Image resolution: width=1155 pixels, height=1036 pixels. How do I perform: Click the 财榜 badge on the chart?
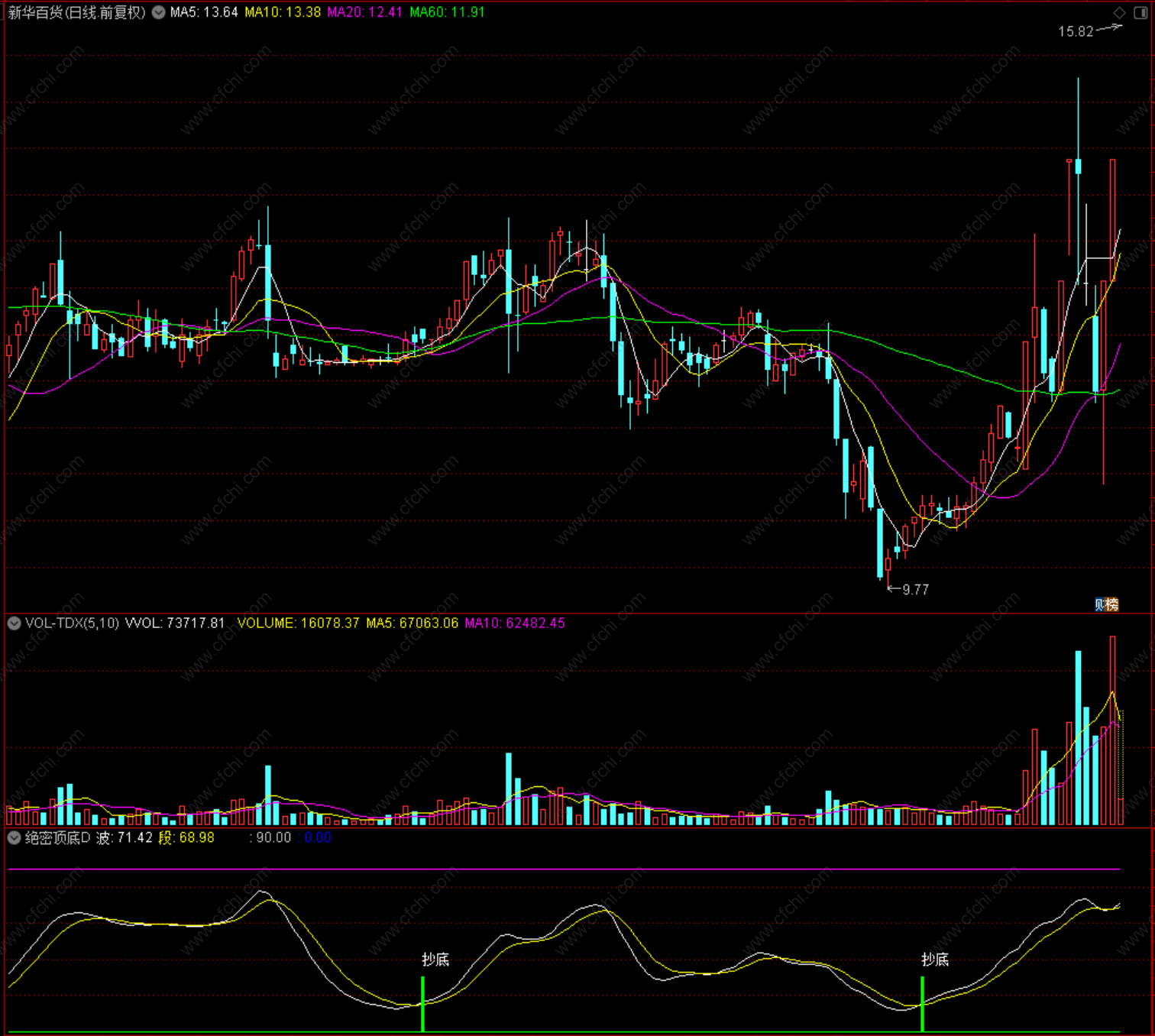pos(1106,604)
